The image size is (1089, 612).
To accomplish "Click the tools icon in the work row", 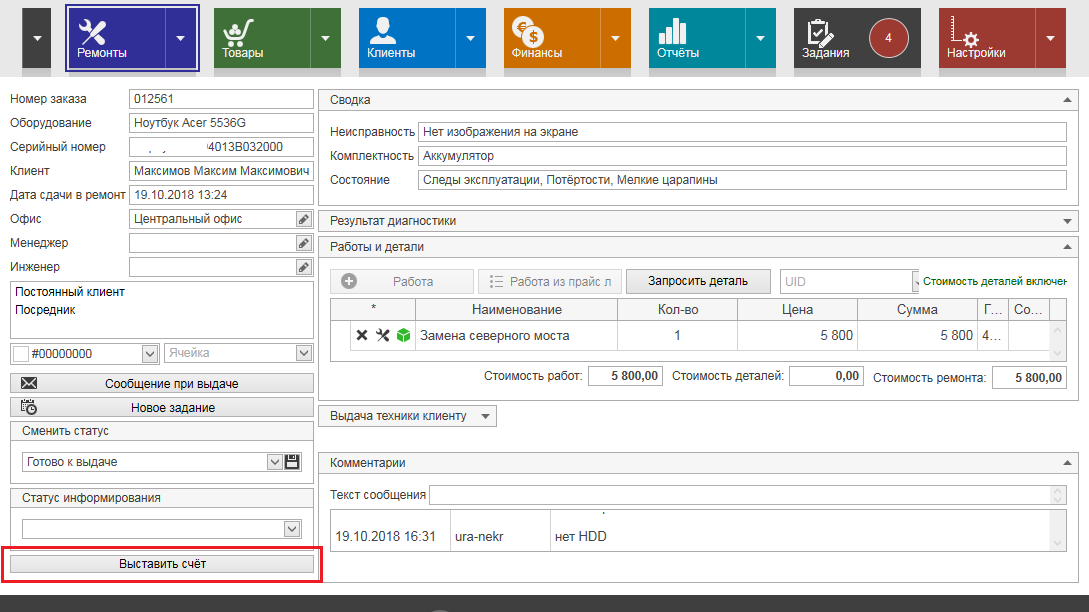I will coord(383,336).
